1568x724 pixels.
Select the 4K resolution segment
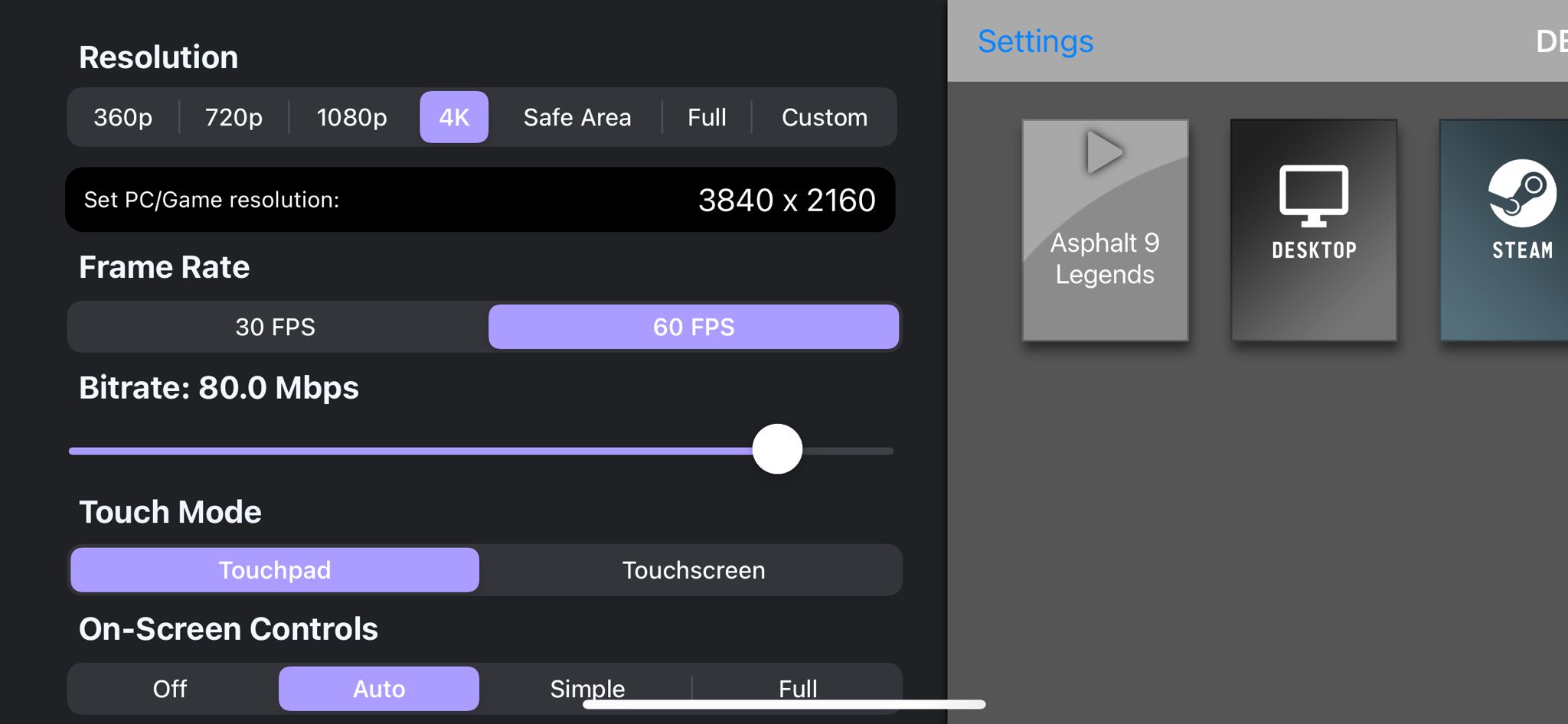click(x=454, y=117)
